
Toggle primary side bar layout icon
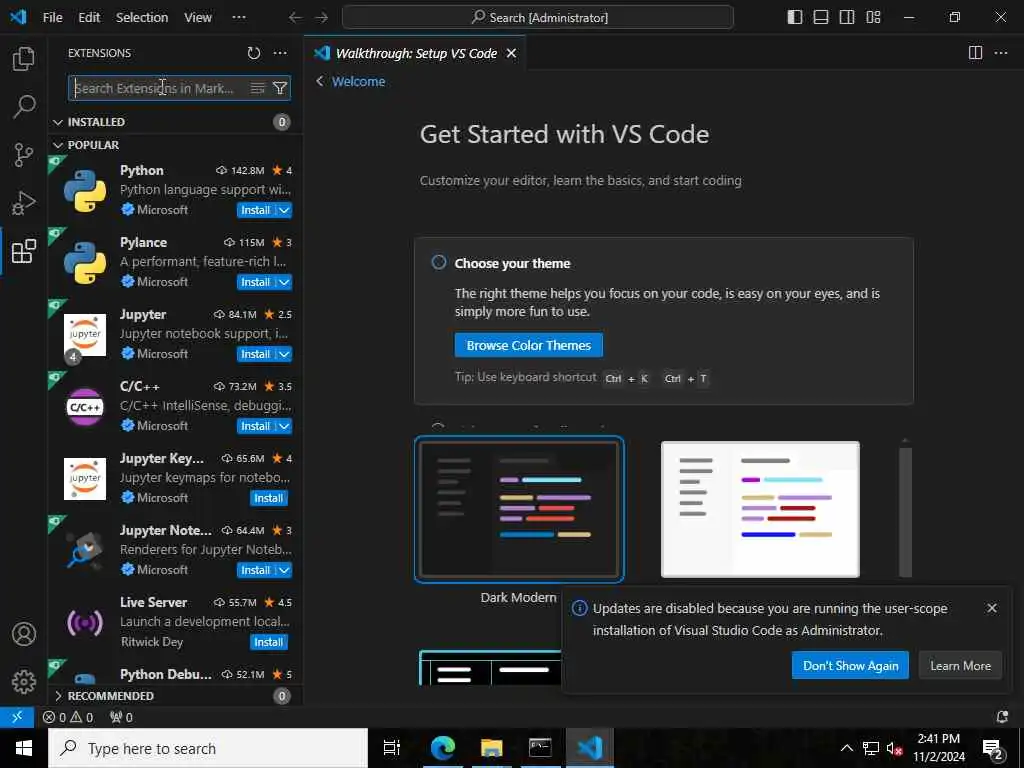(795, 18)
